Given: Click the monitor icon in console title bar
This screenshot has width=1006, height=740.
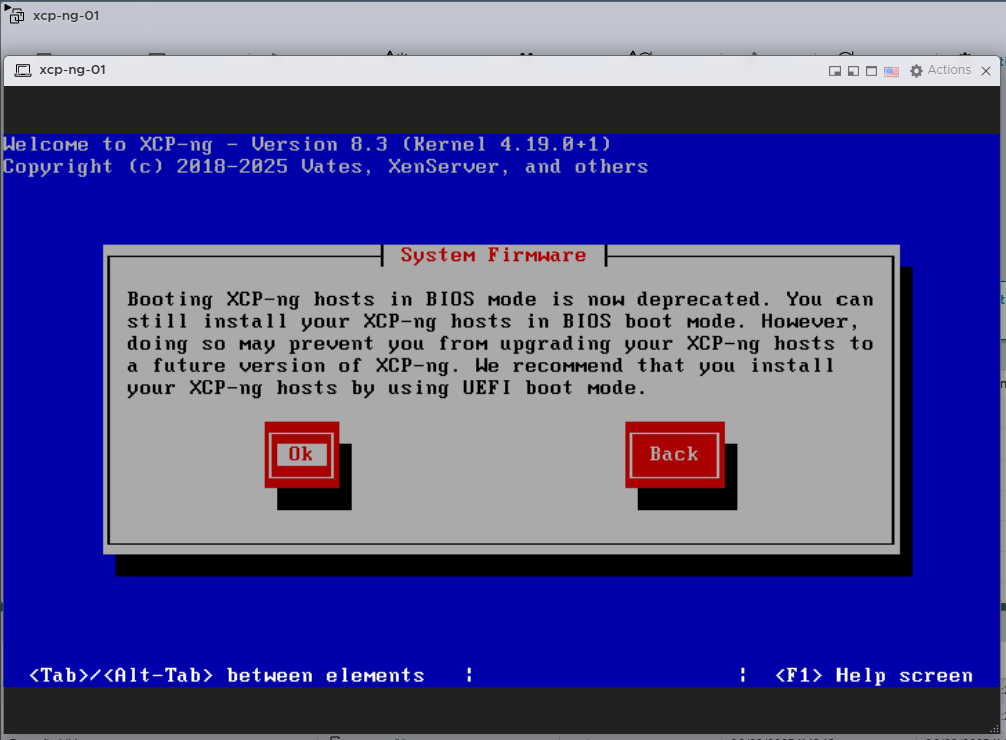Looking at the screenshot, I should coord(22,71).
